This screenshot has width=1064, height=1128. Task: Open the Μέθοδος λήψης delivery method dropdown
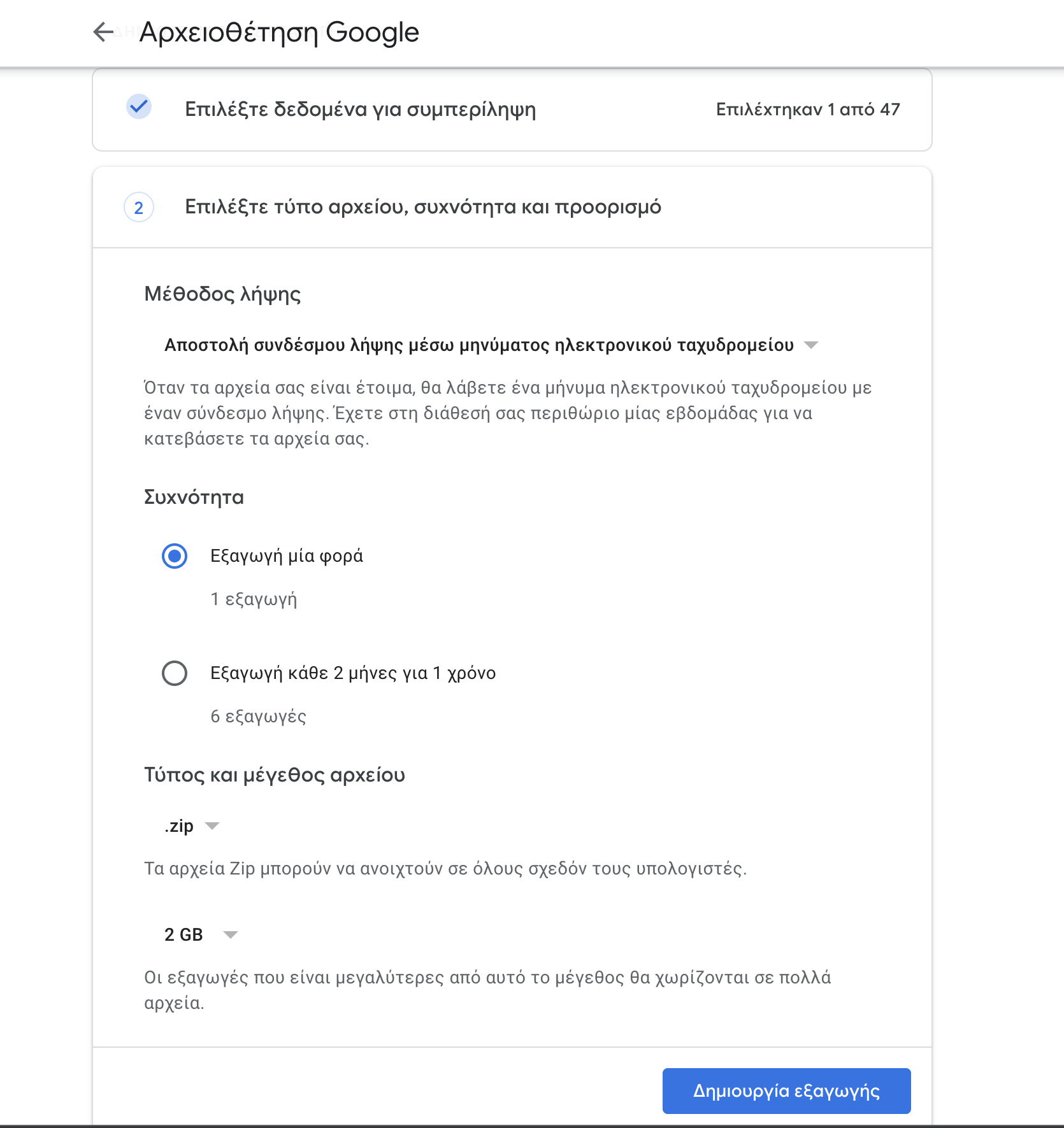[x=491, y=345]
